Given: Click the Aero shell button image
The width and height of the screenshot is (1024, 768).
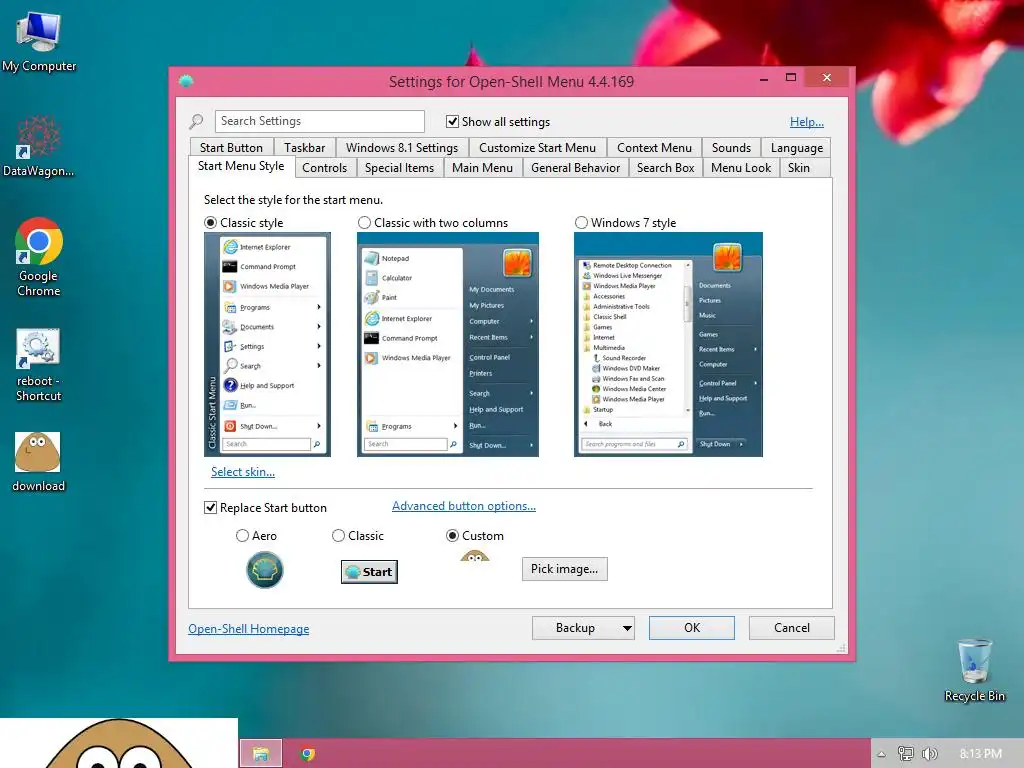Looking at the screenshot, I should pos(264,569).
